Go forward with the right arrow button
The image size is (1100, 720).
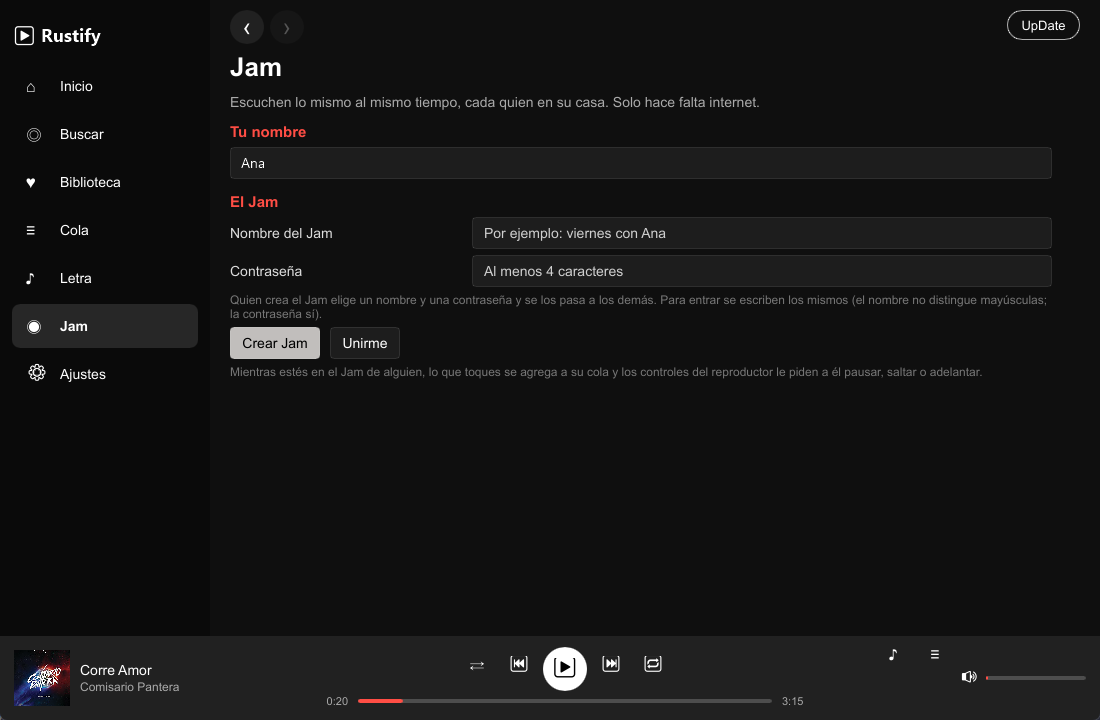coord(286,28)
